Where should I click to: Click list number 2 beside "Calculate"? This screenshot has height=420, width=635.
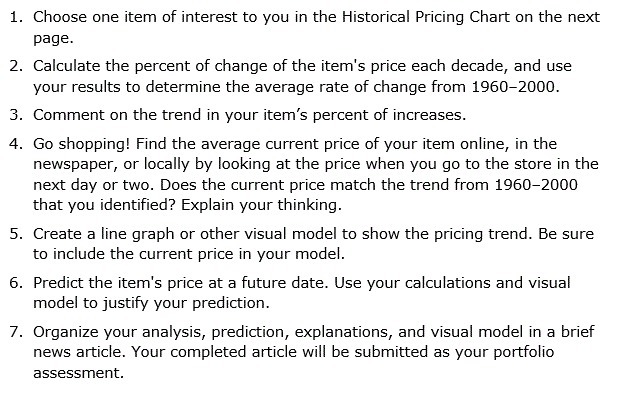coord(16,66)
